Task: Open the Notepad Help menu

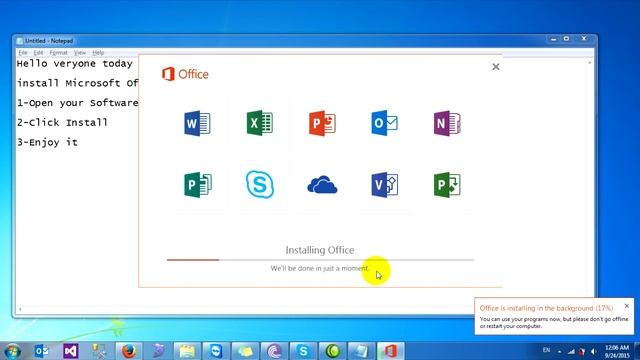Action: (98, 53)
